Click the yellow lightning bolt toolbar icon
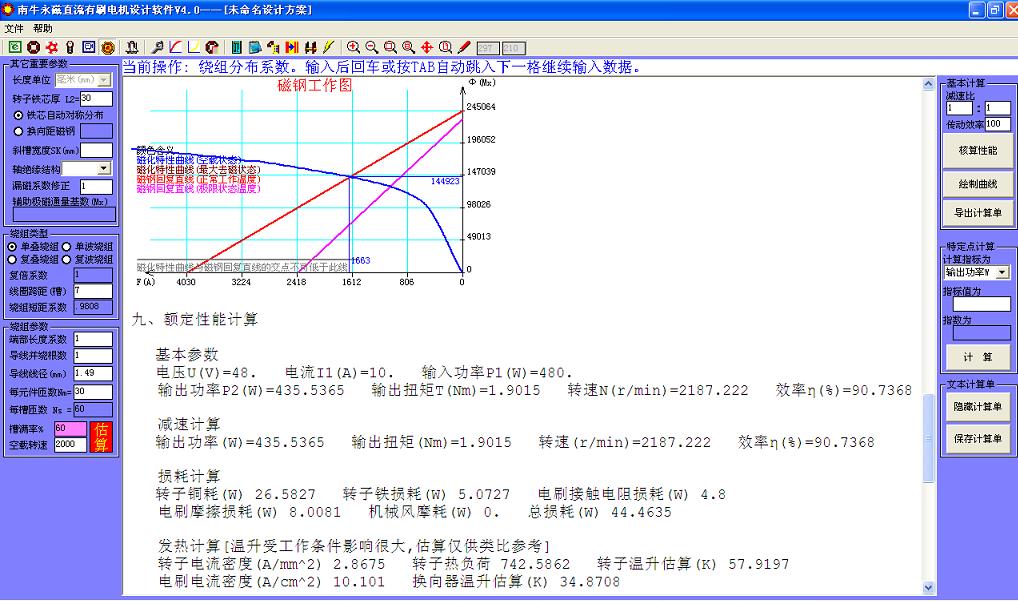This screenshot has height=601, width=1018. (328, 47)
